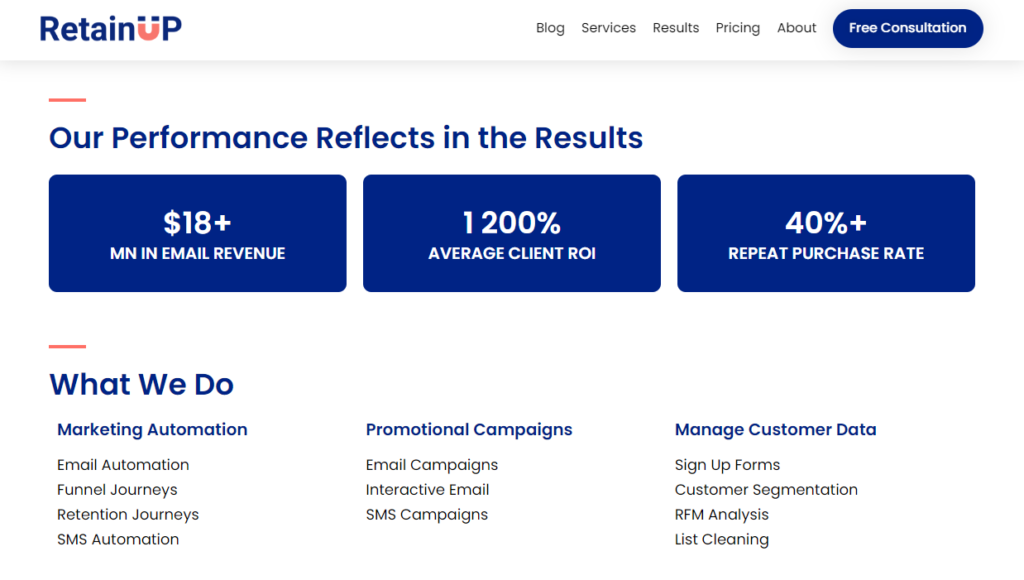
Task: Click the Free Consultation button
Action: pyautogui.click(x=907, y=28)
